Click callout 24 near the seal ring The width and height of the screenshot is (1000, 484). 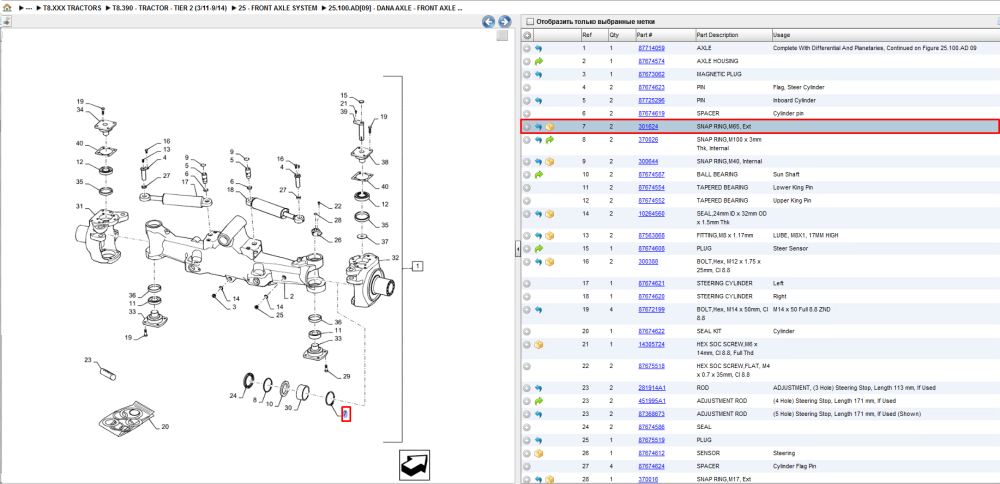point(233,396)
